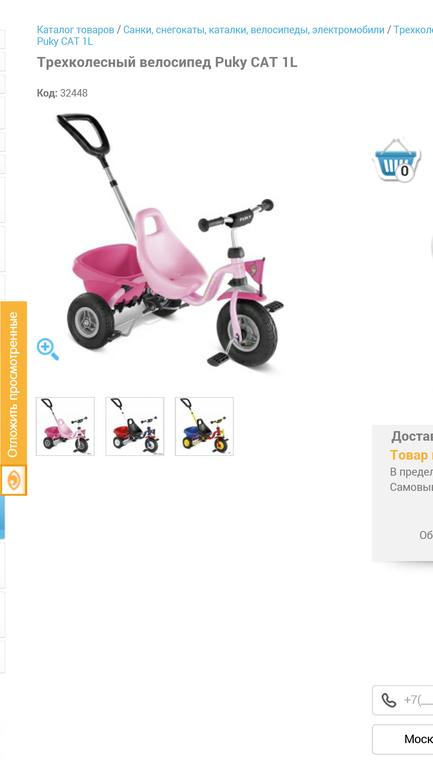Viewport: 433px width, 770px height.
Task: Select the red and blue tricycle thumbnail
Action: click(135, 426)
